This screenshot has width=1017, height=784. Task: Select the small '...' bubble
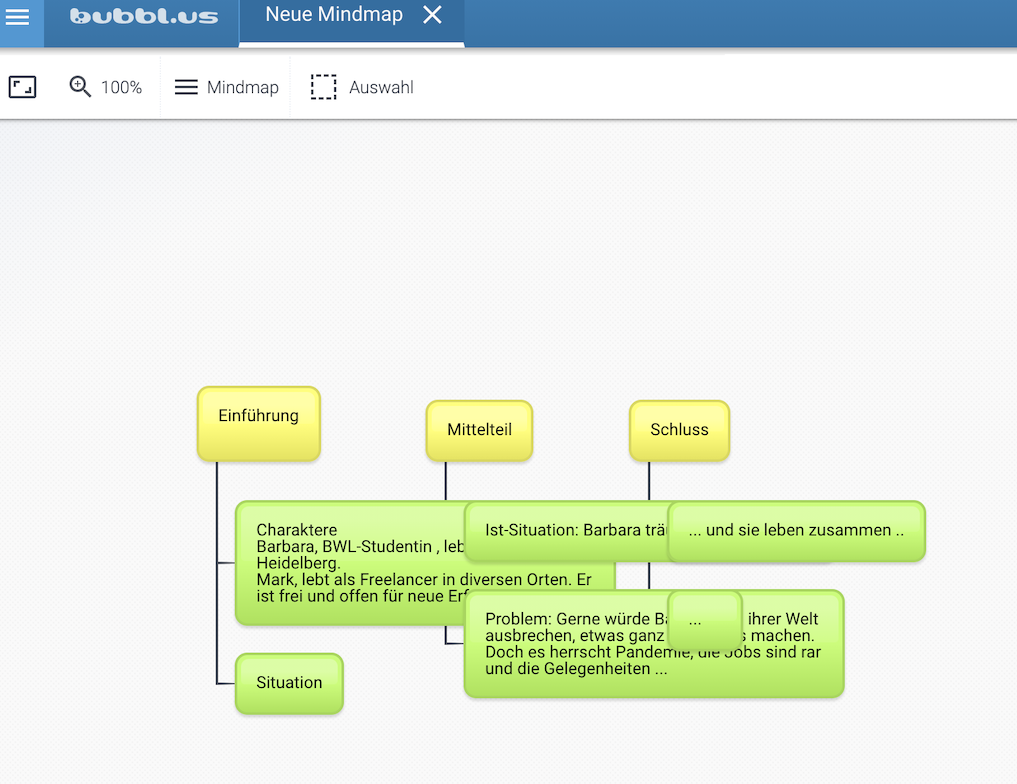click(x=704, y=621)
